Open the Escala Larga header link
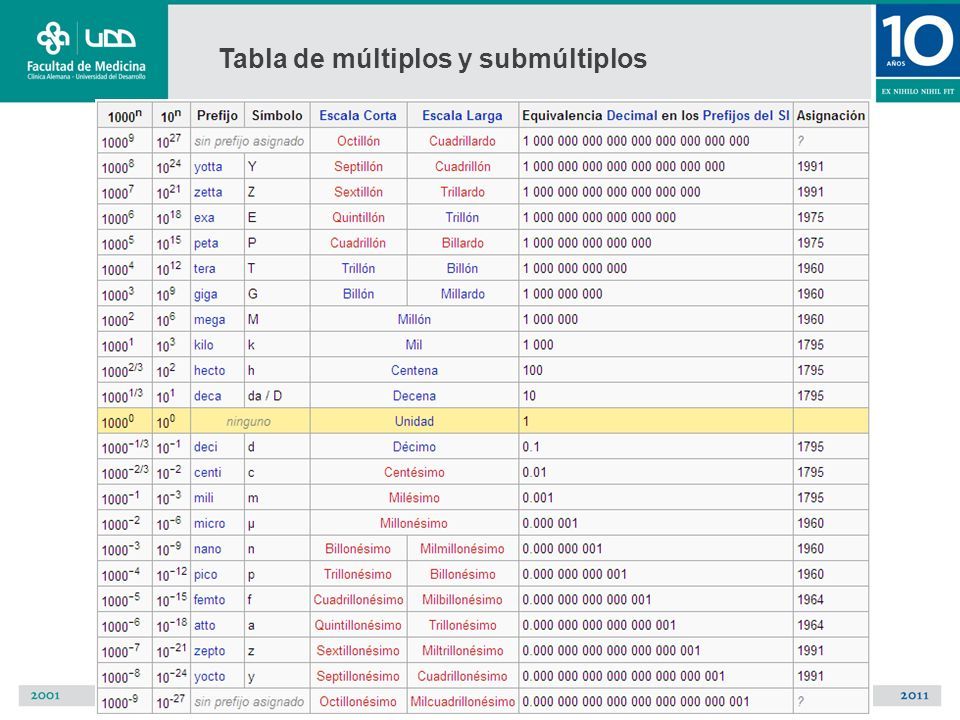This screenshot has width=960, height=720. tap(462, 116)
